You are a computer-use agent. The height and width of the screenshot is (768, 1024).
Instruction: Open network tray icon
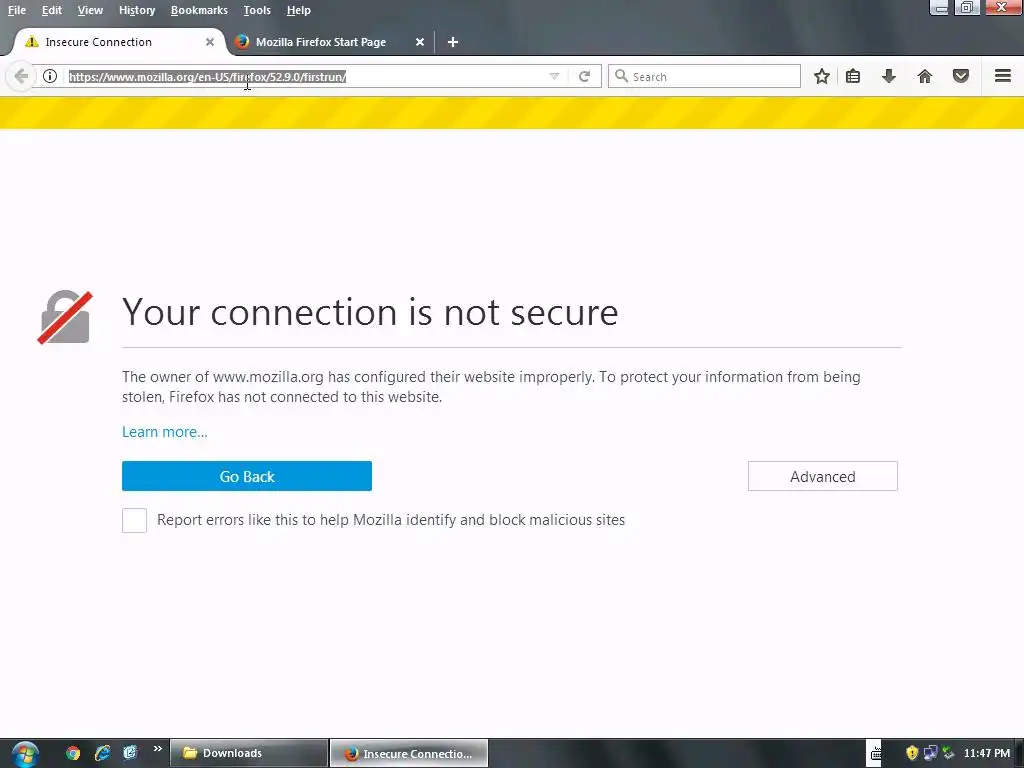tap(930, 754)
